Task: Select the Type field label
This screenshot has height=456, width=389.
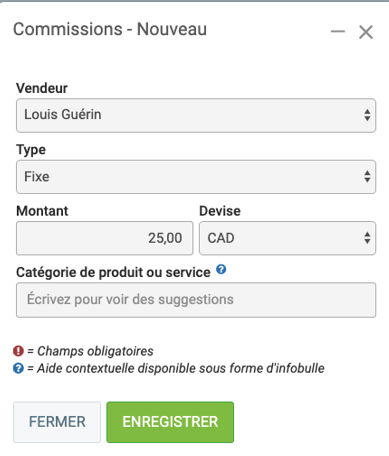Action: pos(31,150)
